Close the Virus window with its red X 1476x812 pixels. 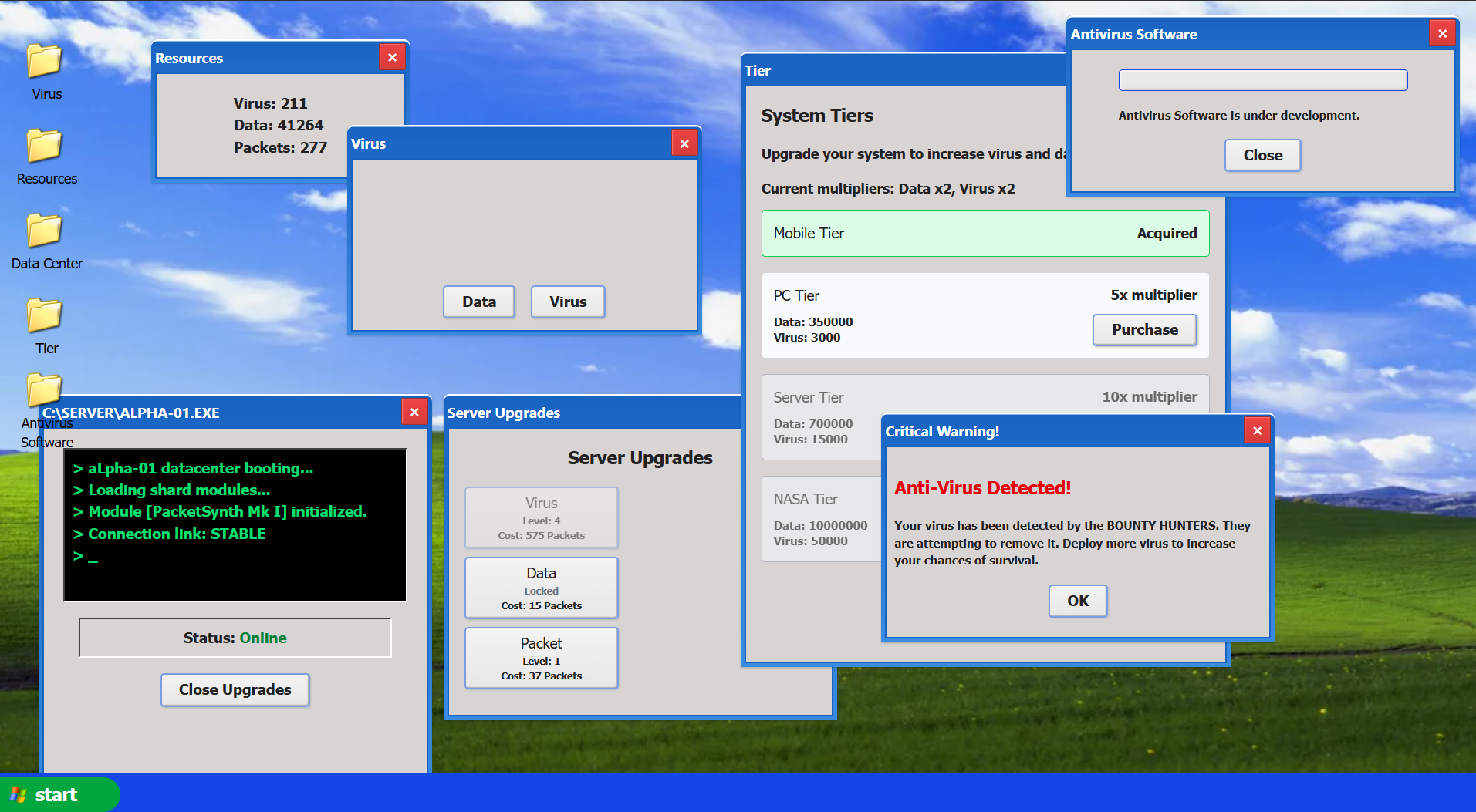[x=684, y=143]
